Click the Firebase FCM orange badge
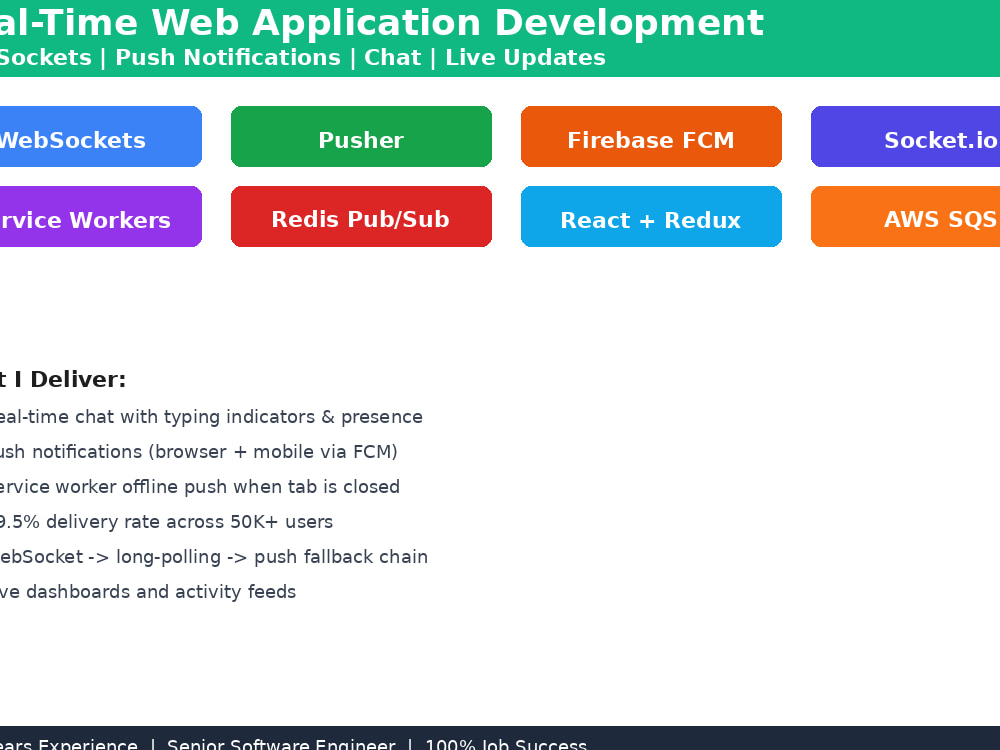The width and height of the screenshot is (1000, 750). coord(651,136)
